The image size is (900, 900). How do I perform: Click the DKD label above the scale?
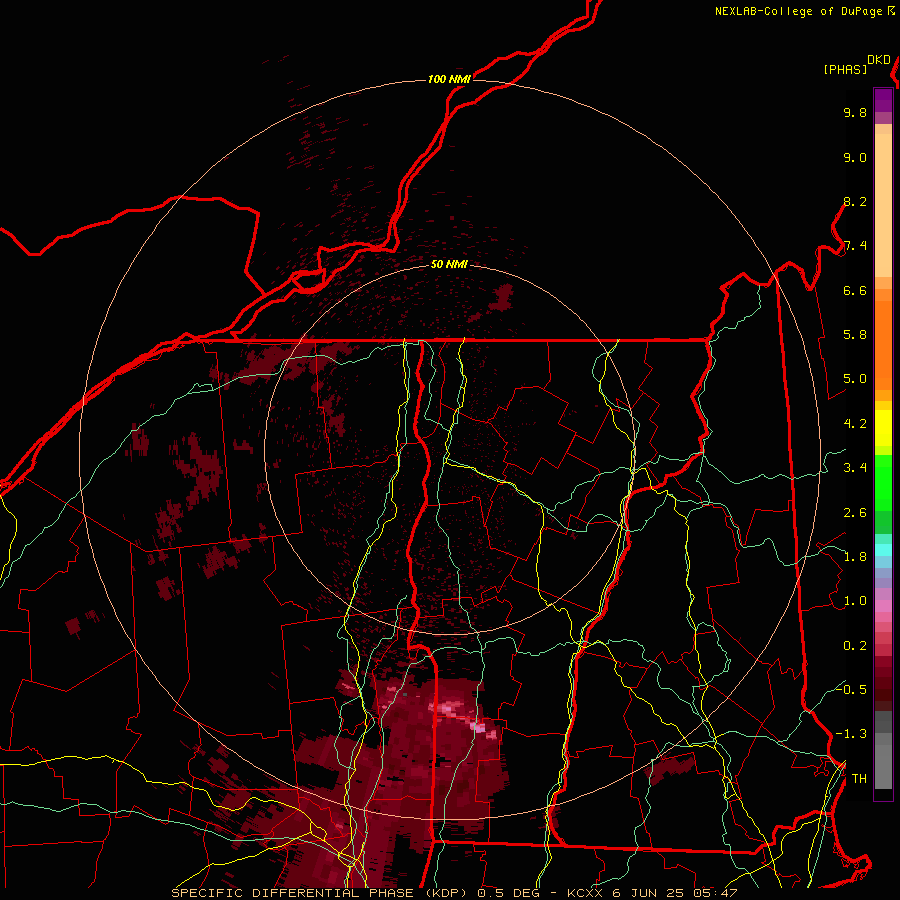coord(879,60)
